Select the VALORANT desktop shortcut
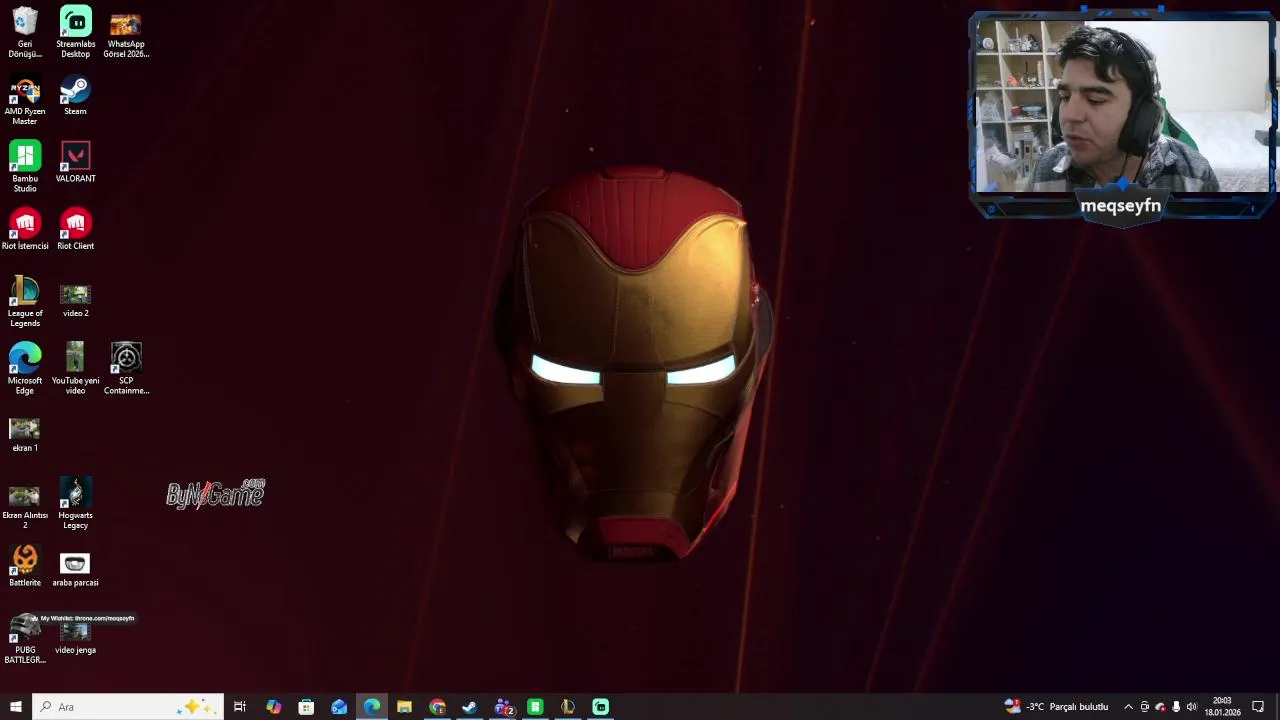1280x720 pixels. pos(75,163)
